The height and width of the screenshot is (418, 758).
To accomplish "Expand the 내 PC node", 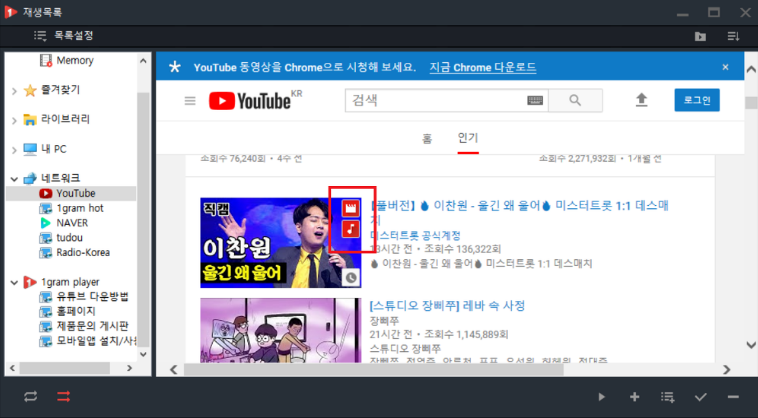I will pyautogui.click(x=14, y=150).
